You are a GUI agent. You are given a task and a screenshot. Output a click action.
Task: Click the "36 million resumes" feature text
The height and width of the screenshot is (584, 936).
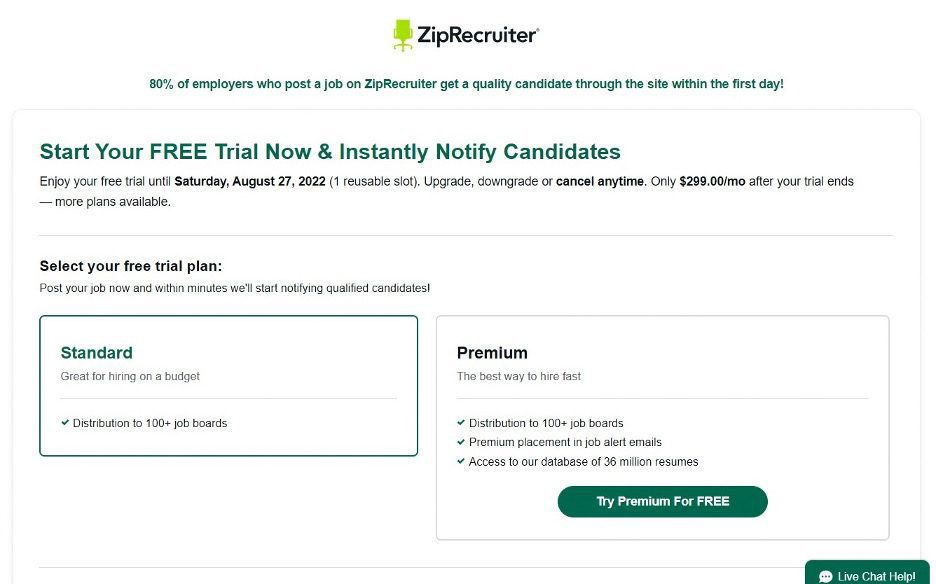coord(644,462)
